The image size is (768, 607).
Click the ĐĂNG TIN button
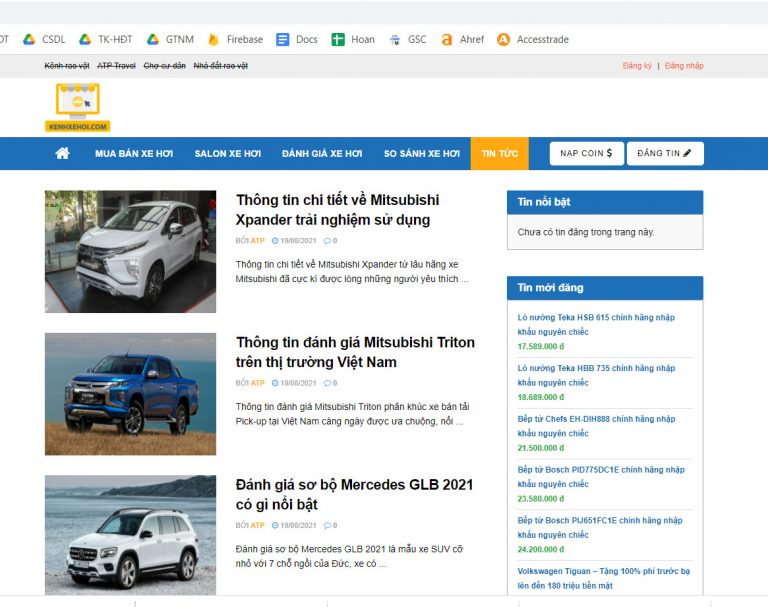pyautogui.click(x=665, y=153)
